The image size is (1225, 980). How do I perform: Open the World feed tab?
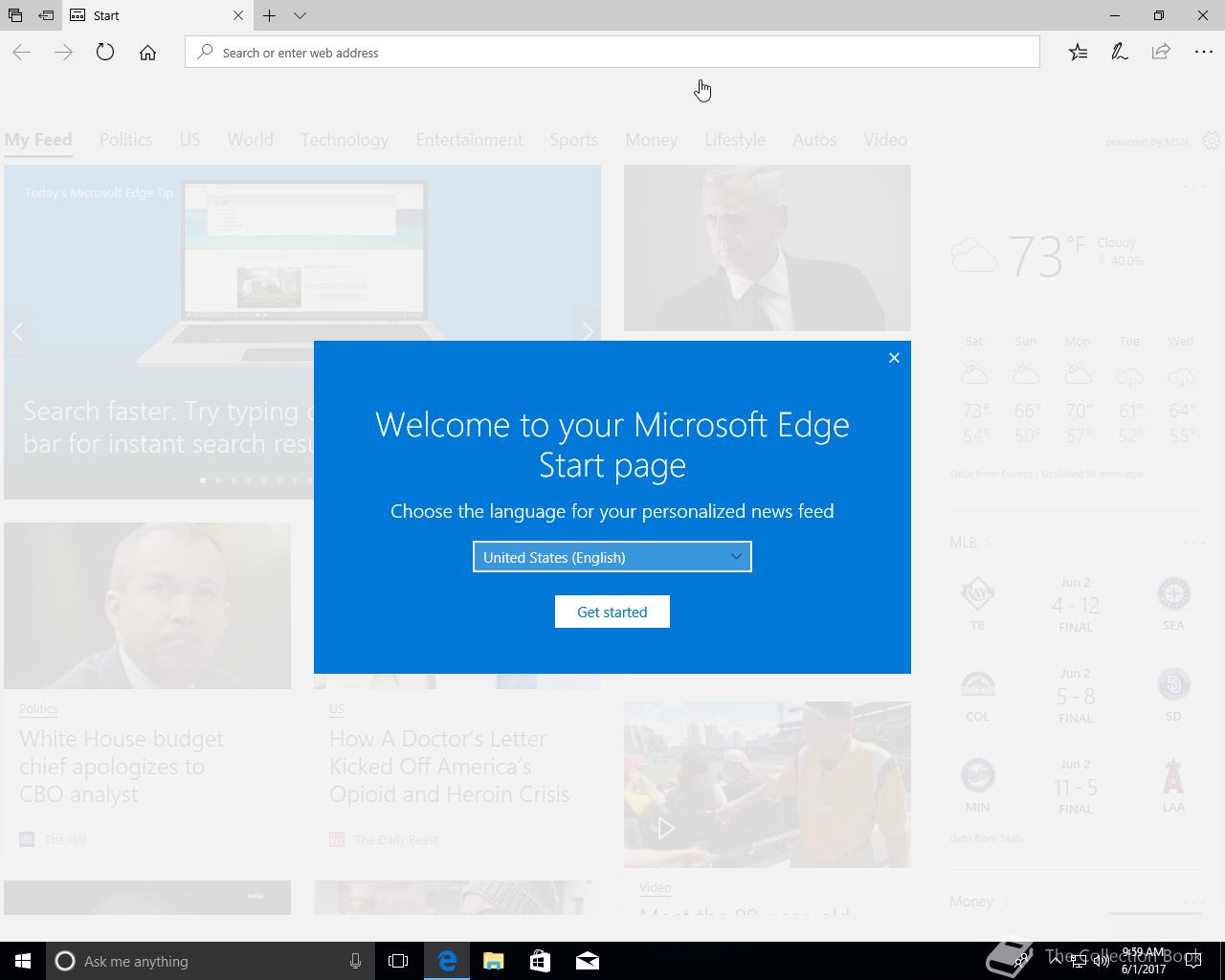251,140
